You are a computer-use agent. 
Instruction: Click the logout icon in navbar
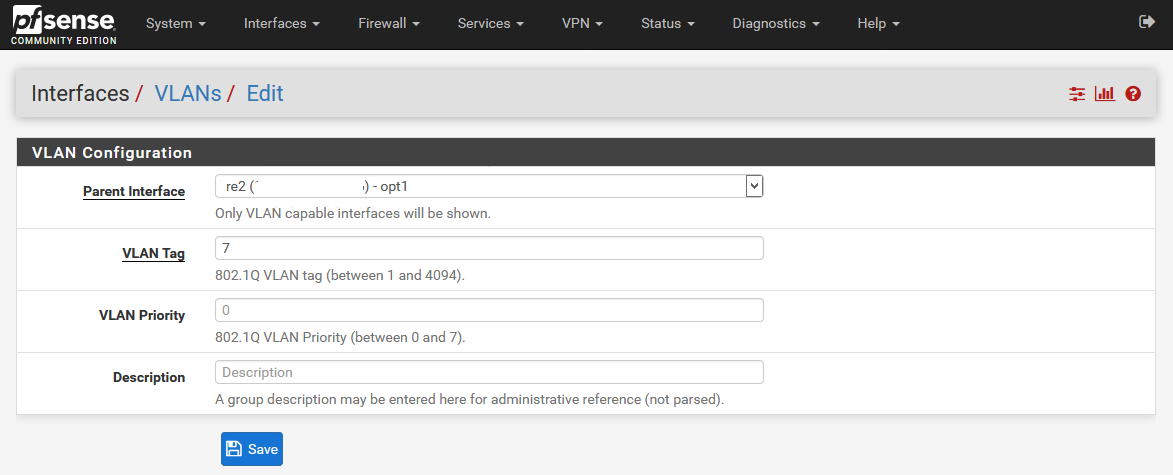click(1147, 22)
